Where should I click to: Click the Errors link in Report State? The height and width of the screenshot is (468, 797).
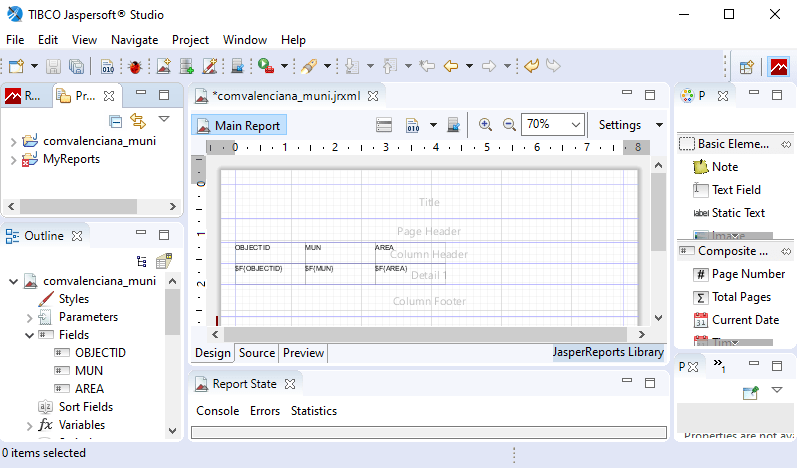click(265, 411)
